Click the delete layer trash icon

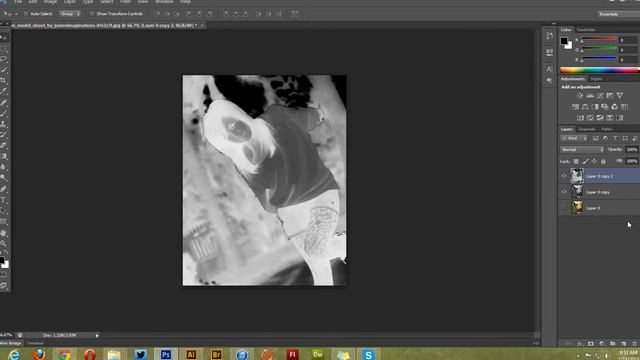(634, 344)
